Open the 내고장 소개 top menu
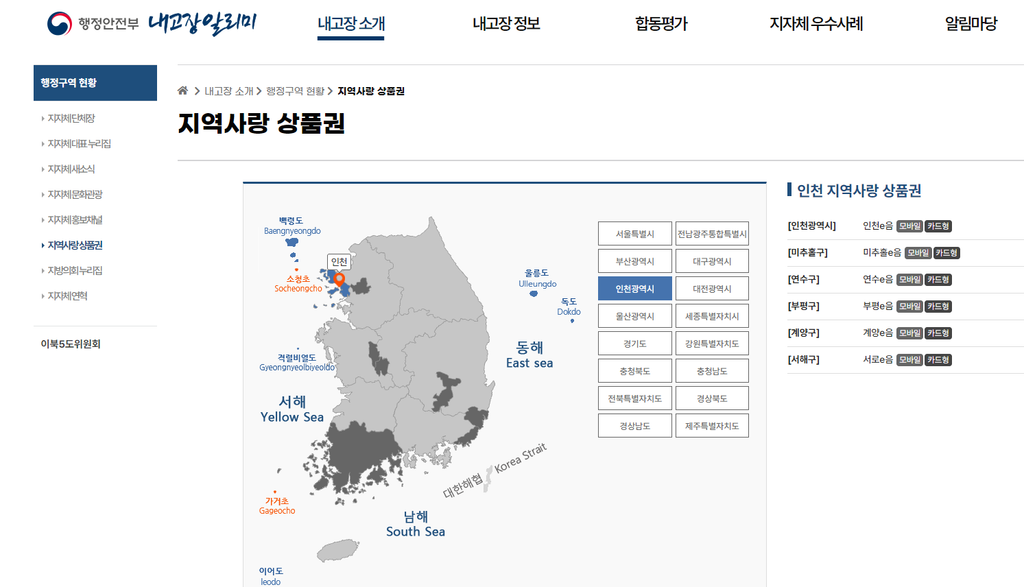Screen dimensions: 1024x587 point(351,24)
